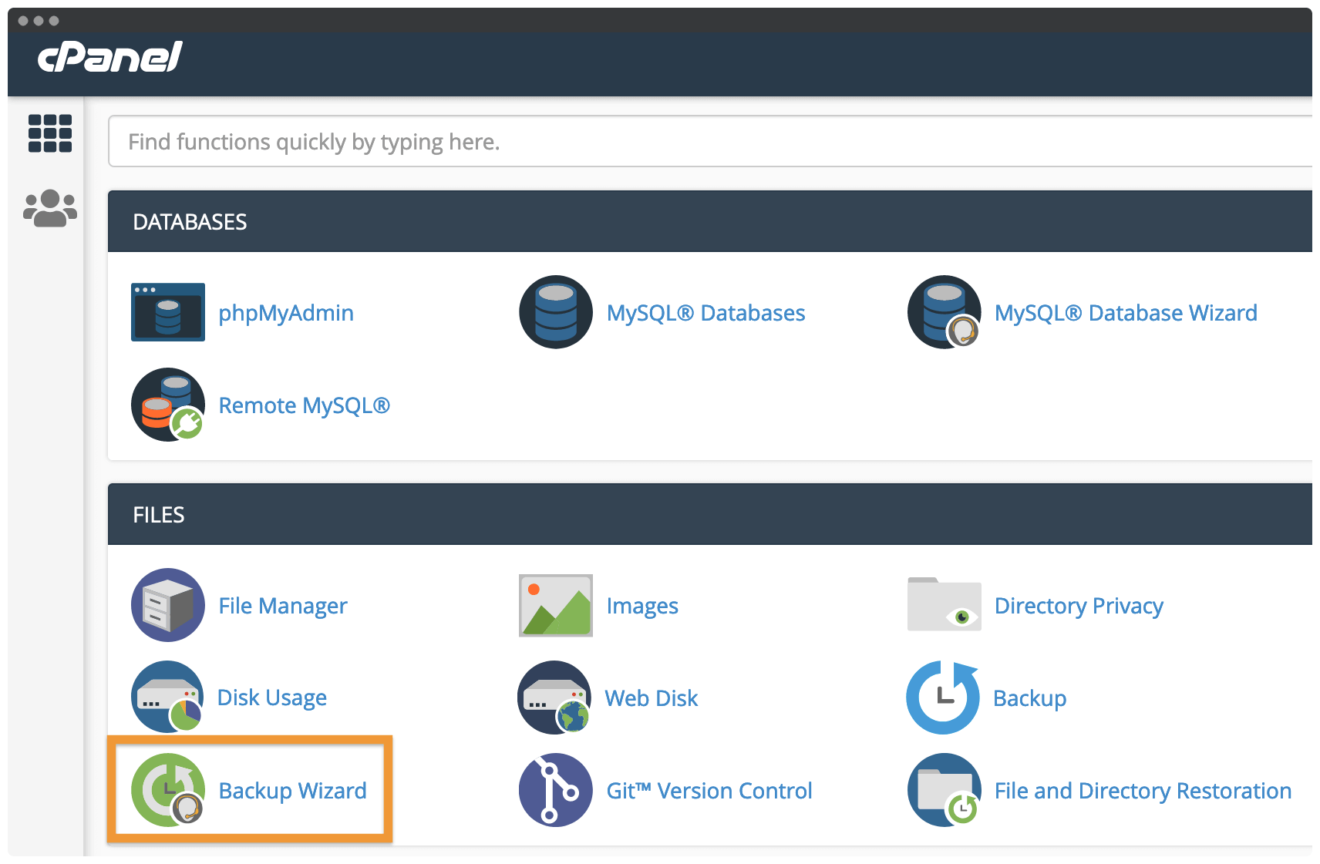The width and height of the screenshot is (1320, 864).
Task: Click the MySQL Databases icon
Action: (x=555, y=312)
